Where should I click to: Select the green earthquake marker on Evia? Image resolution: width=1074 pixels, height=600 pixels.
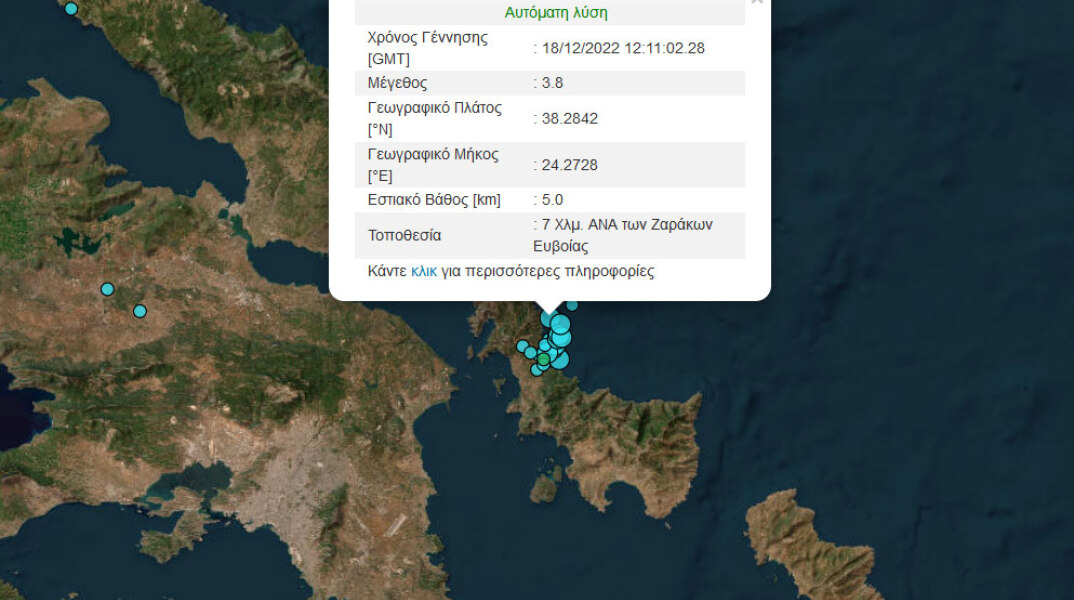tap(543, 359)
